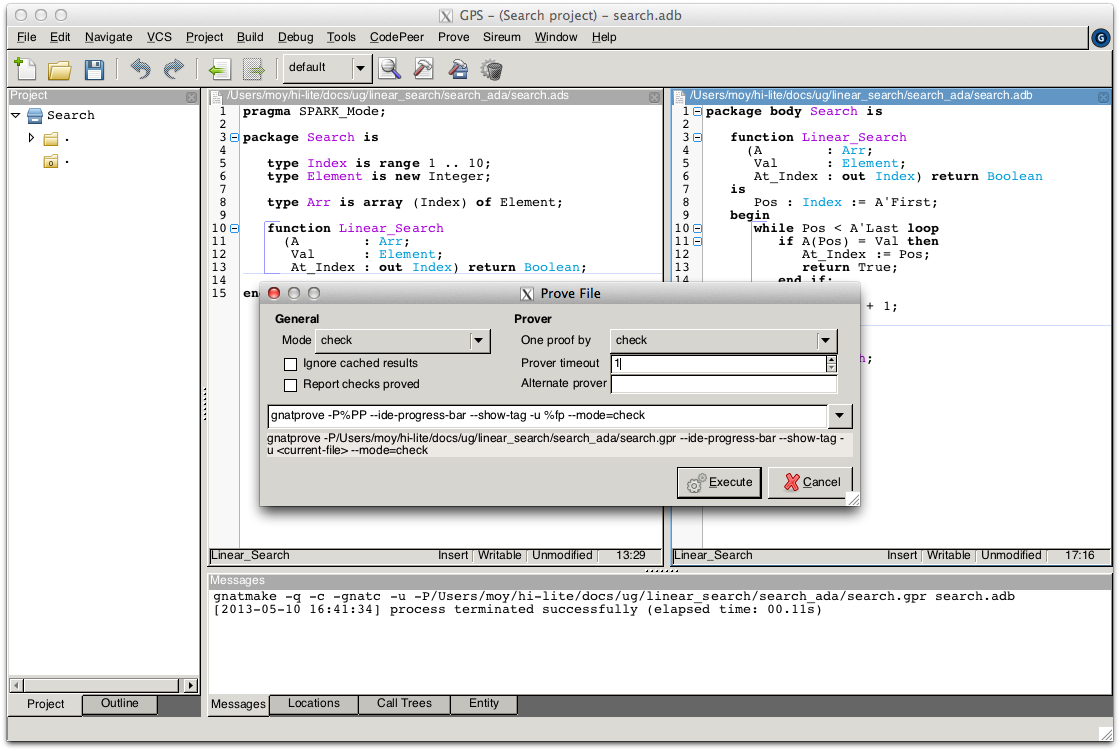Screen dimensions: 1120x751
Task: Click the Prove File dialog corner grip
Action: (853, 499)
